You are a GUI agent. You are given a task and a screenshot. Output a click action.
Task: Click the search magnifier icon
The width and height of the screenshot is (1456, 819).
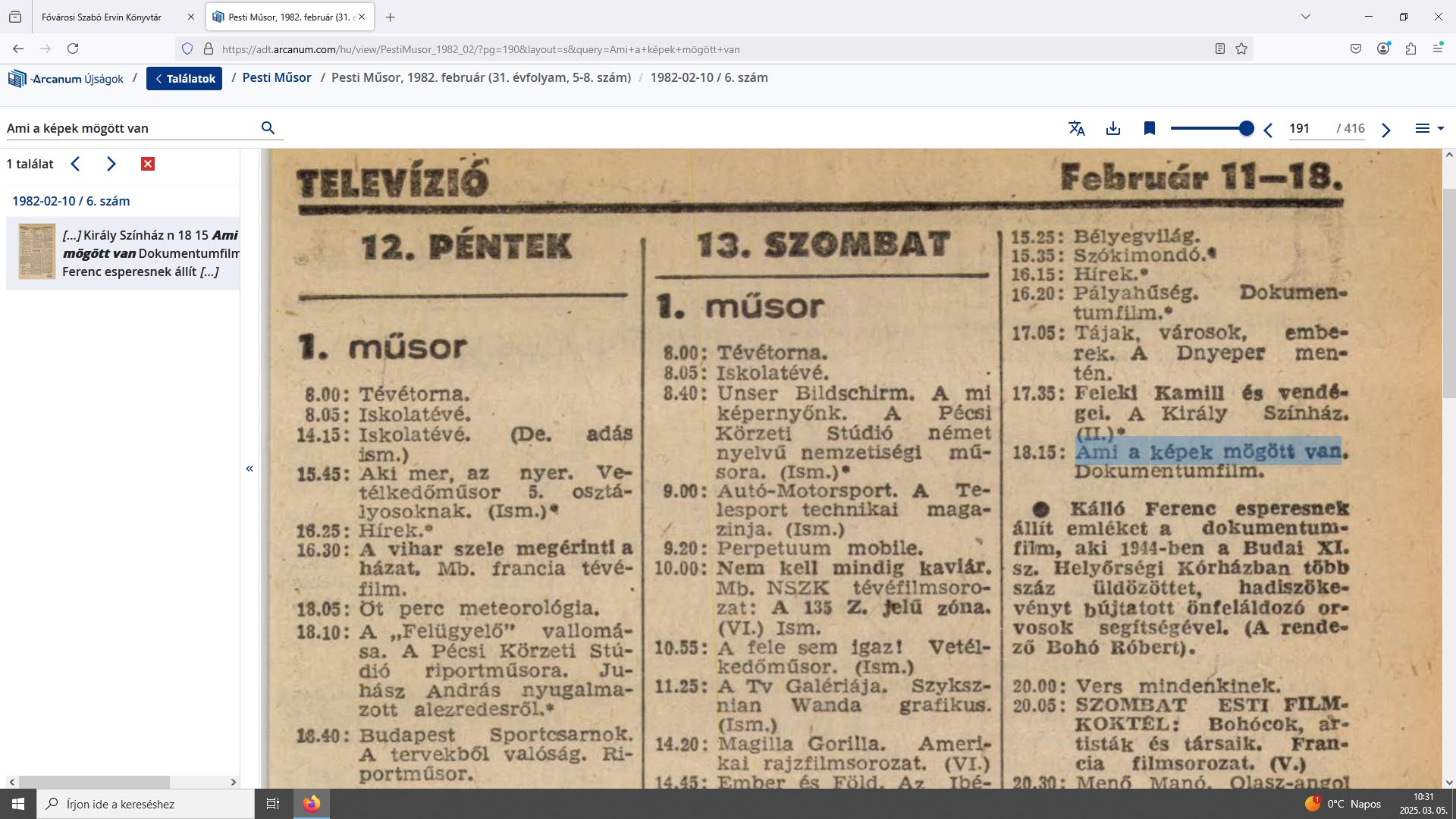(x=268, y=128)
